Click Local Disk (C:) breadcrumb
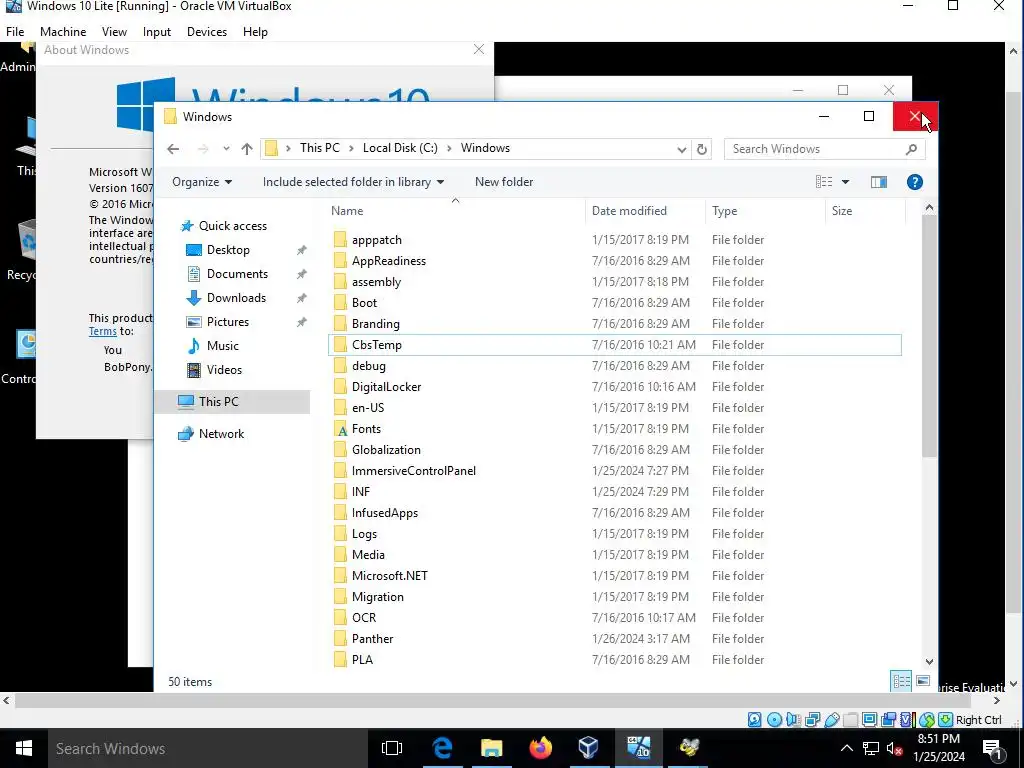 [400, 148]
